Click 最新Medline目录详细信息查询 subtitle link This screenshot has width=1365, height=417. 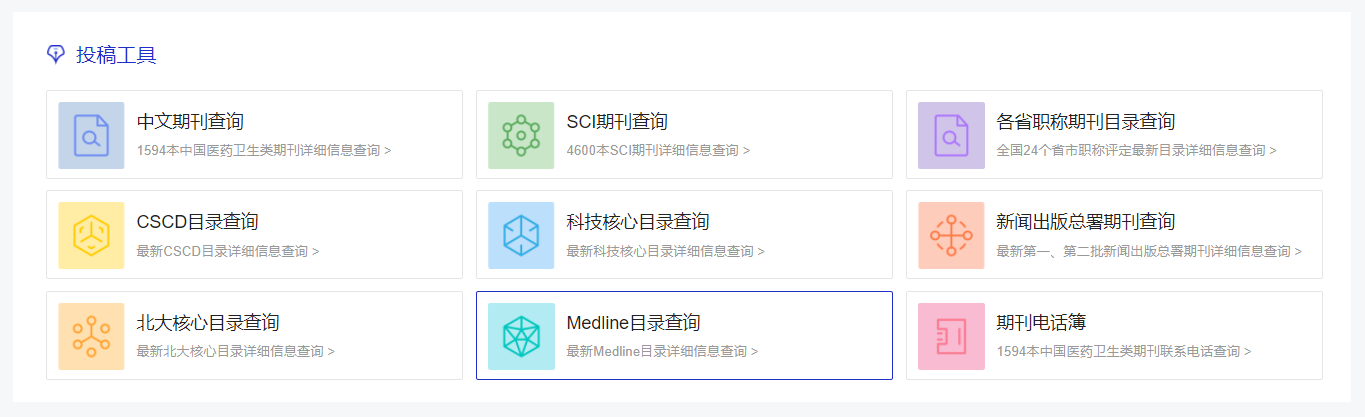coord(662,351)
